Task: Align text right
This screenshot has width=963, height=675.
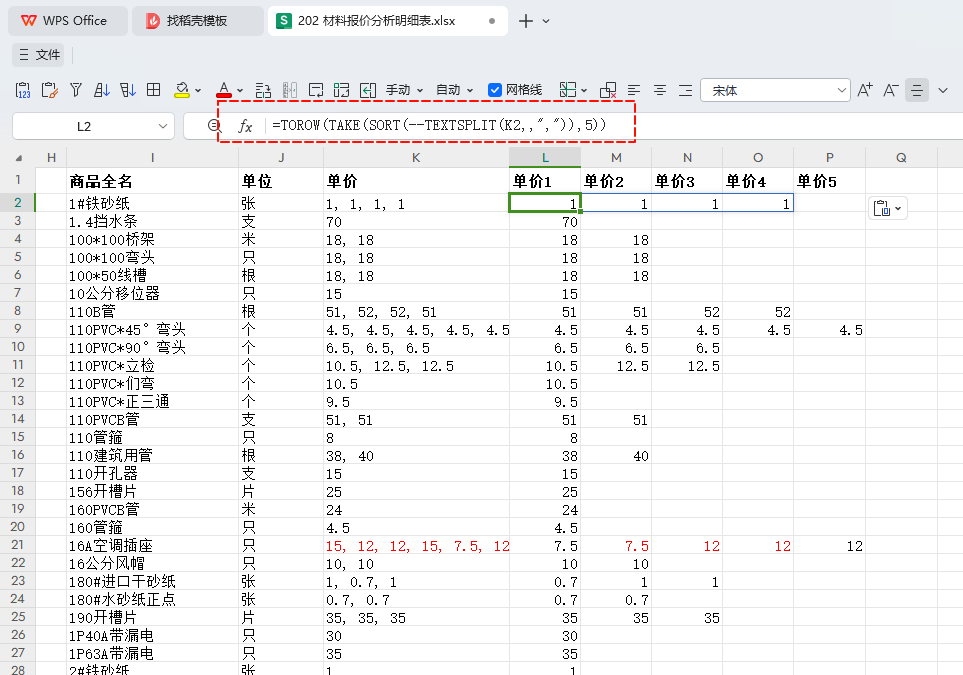Action: click(686, 90)
